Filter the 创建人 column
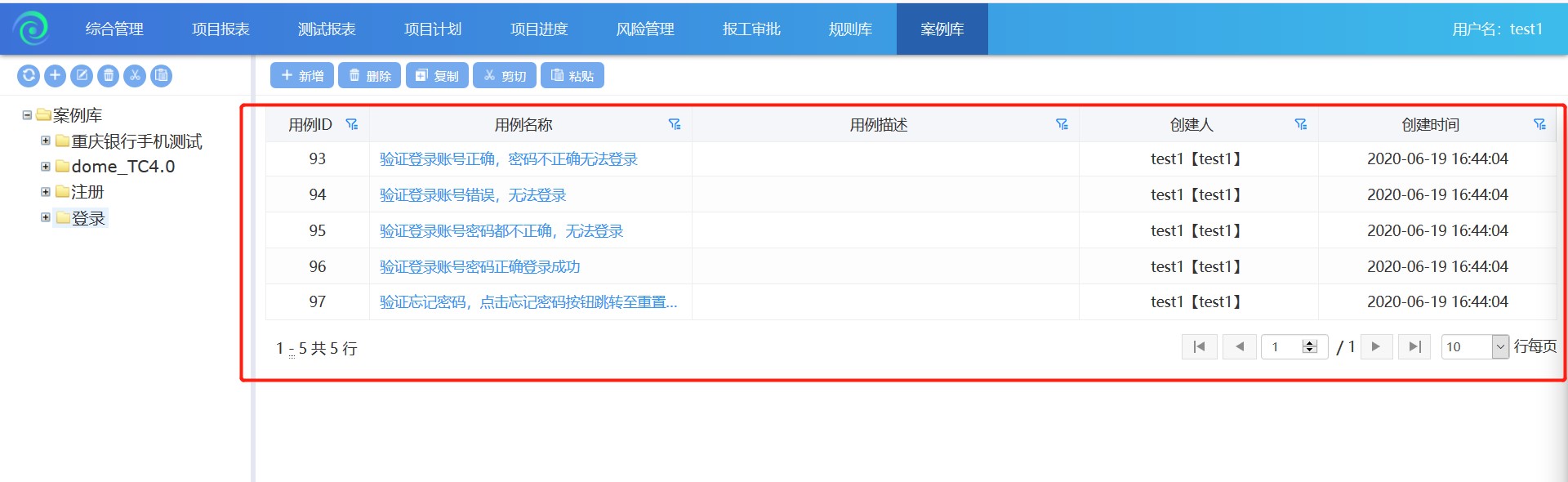1568x482 pixels. pyautogui.click(x=1301, y=124)
